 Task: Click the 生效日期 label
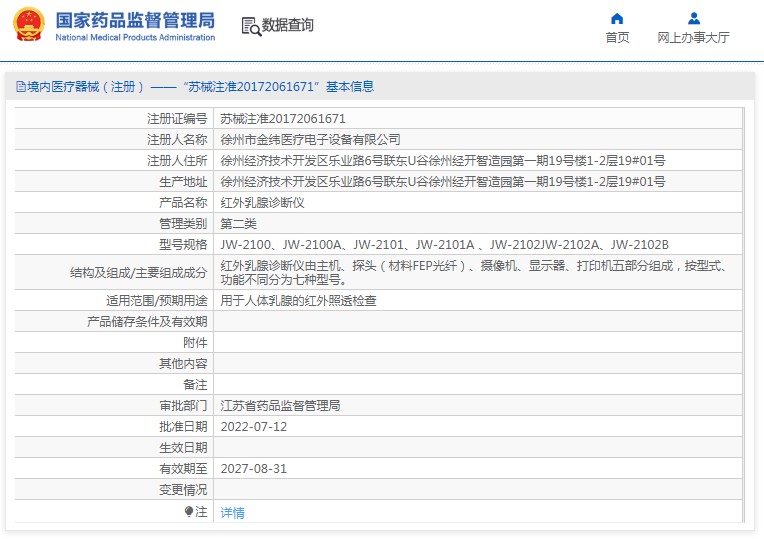[183, 447]
